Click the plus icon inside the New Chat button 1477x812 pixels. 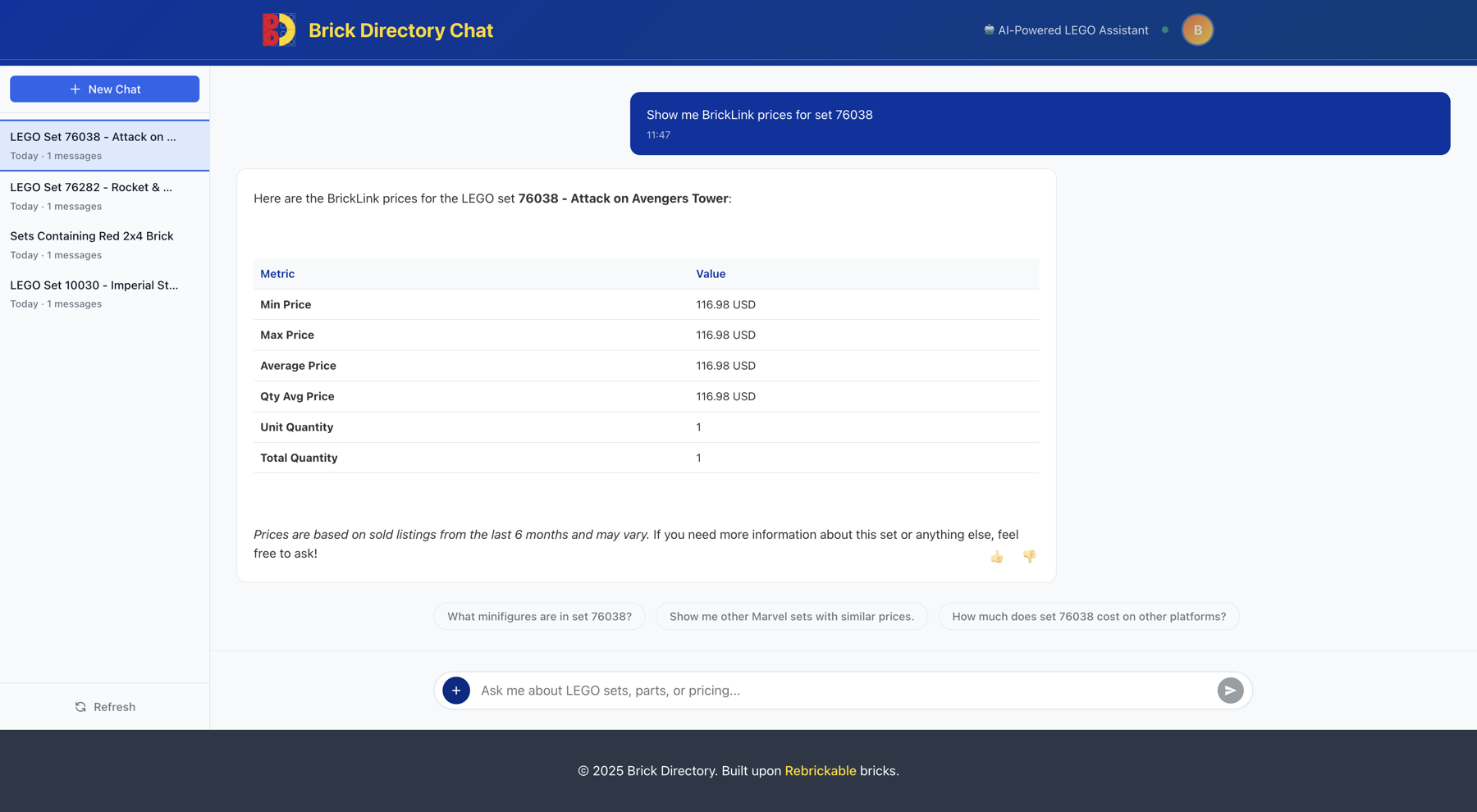point(75,89)
